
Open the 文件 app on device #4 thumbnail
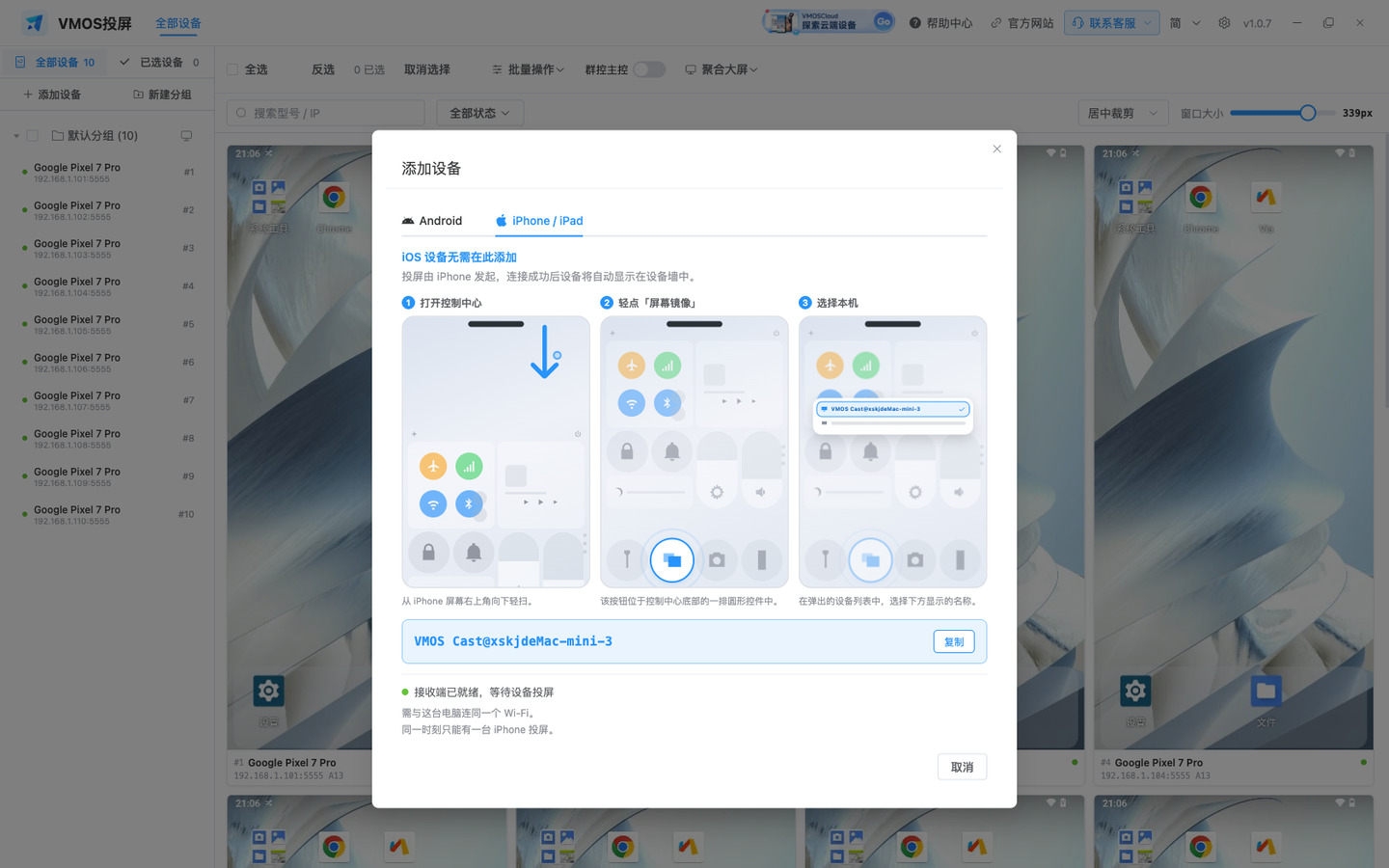tap(1266, 691)
